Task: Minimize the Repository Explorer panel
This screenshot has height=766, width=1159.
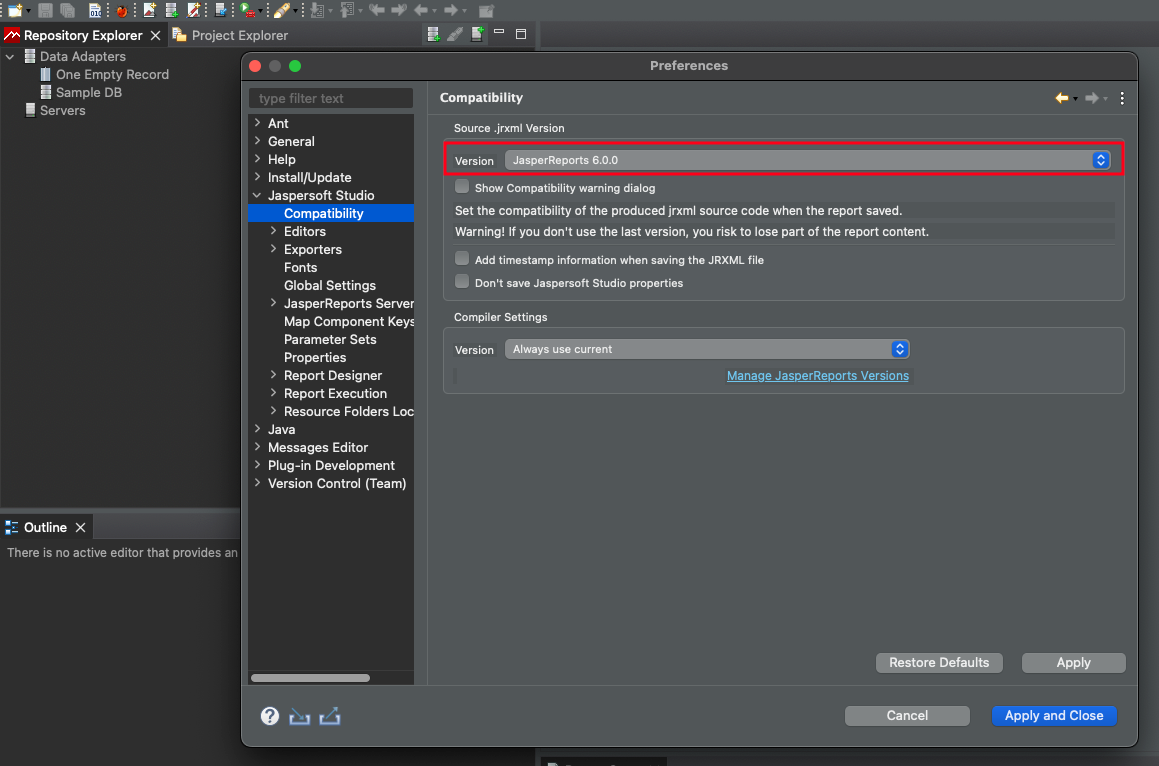Action: coord(499,32)
